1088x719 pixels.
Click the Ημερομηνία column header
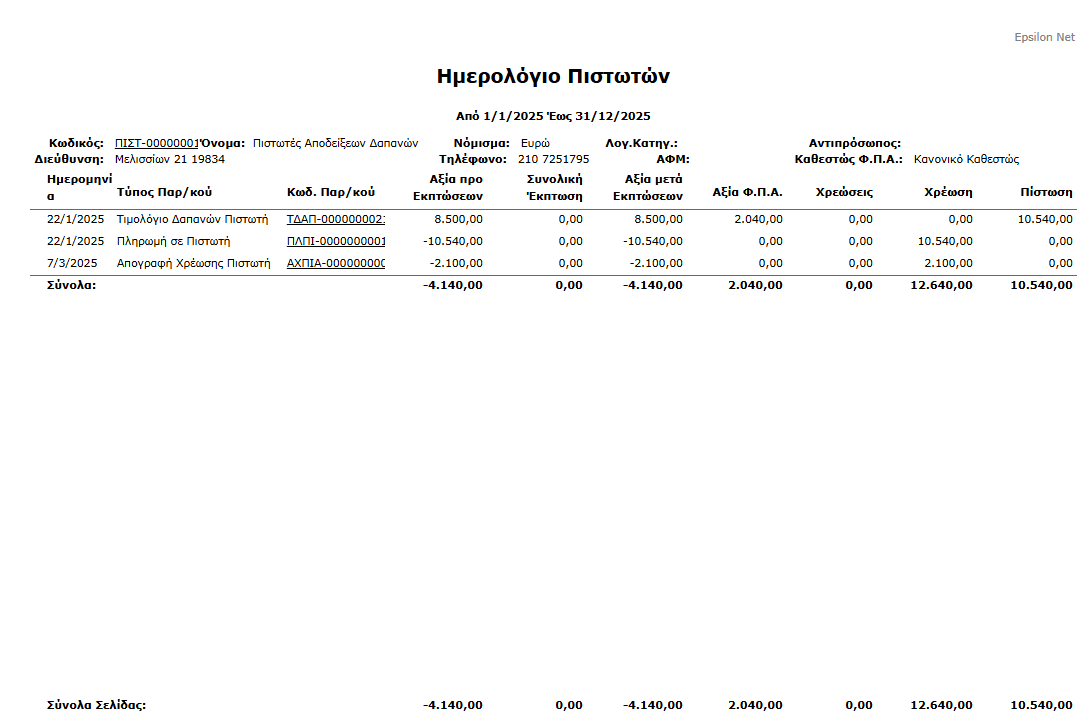point(79,187)
